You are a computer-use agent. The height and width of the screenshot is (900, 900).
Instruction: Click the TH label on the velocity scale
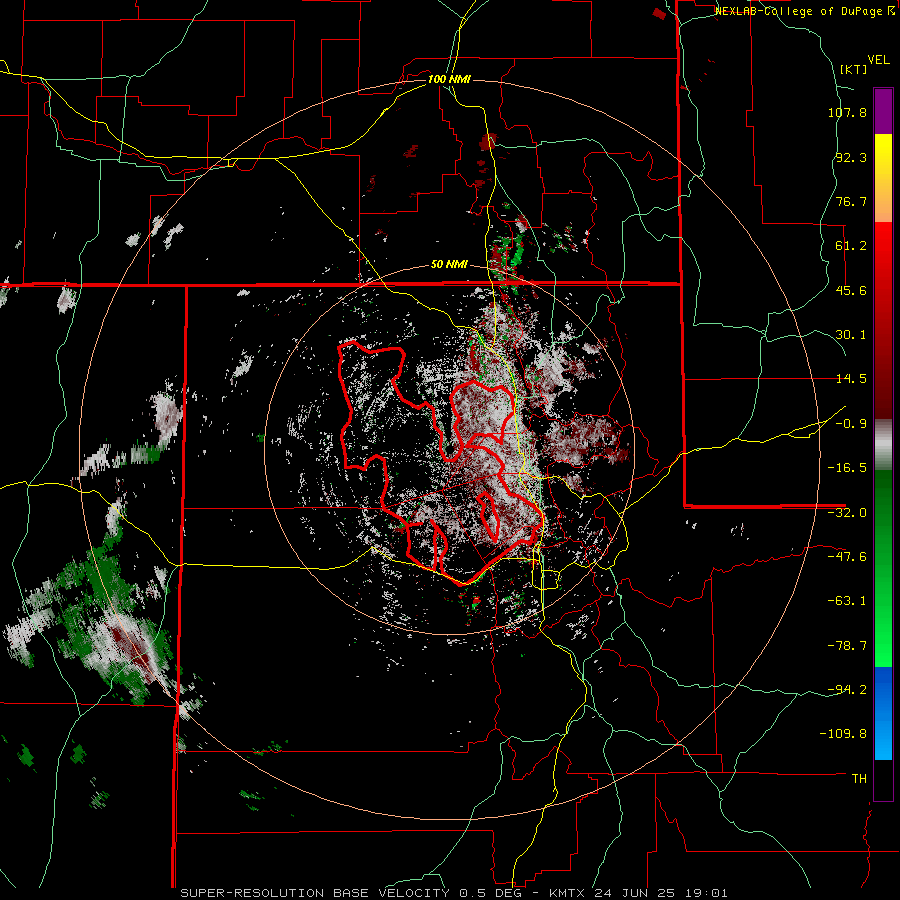coord(859,779)
